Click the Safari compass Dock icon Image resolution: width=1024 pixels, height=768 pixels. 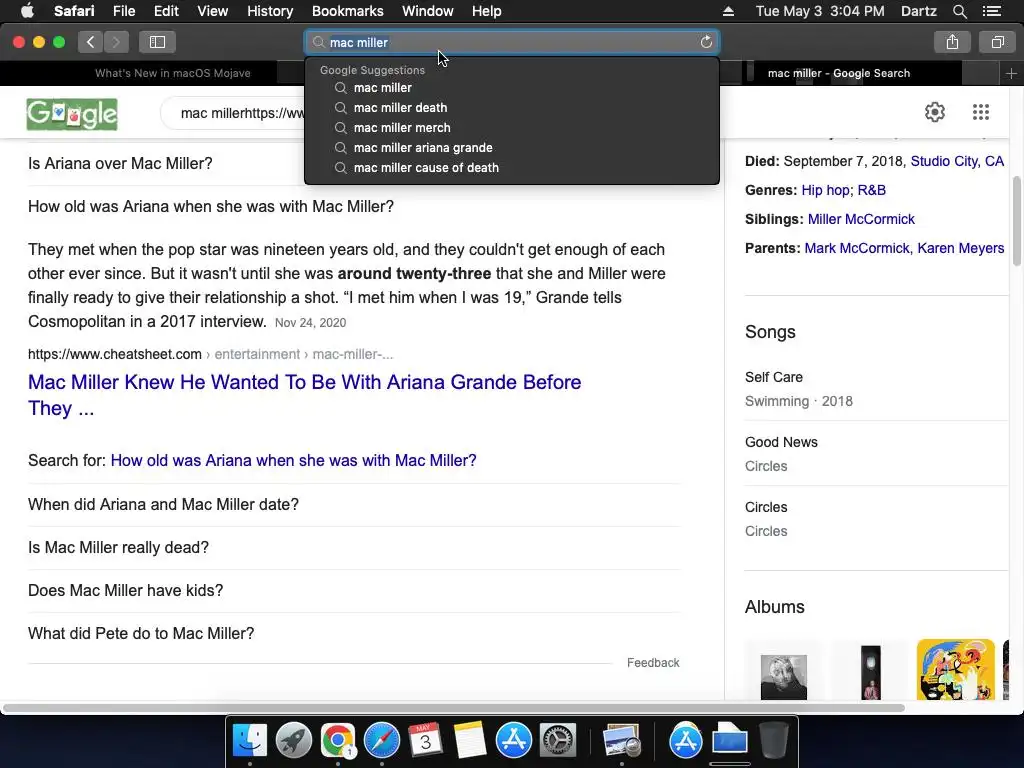381,741
